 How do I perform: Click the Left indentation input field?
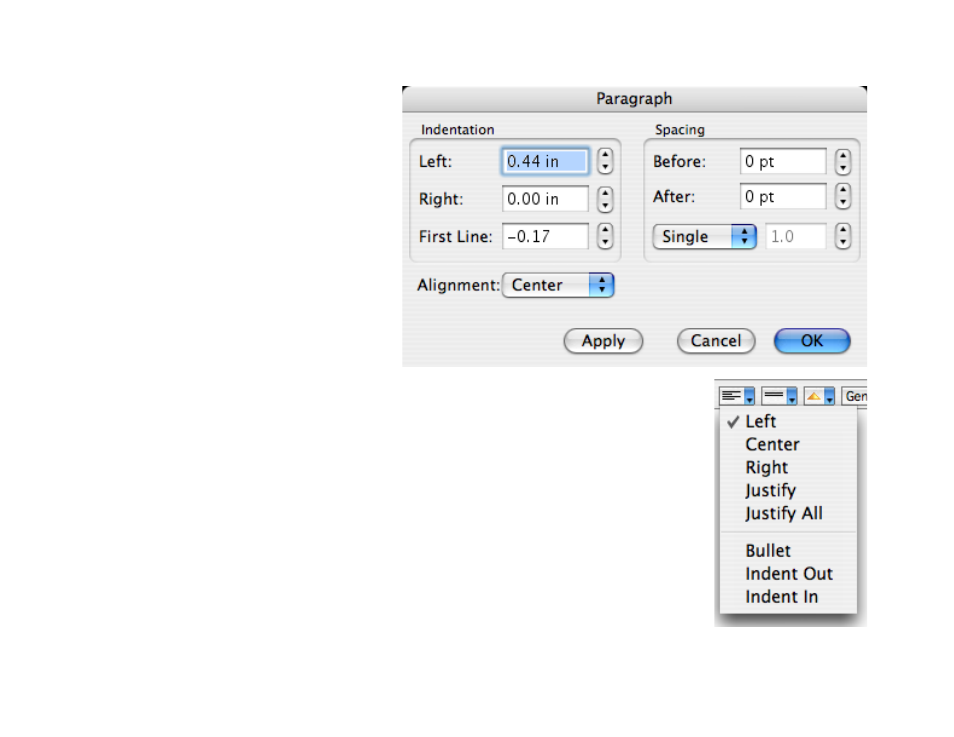pyautogui.click(x=545, y=161)
